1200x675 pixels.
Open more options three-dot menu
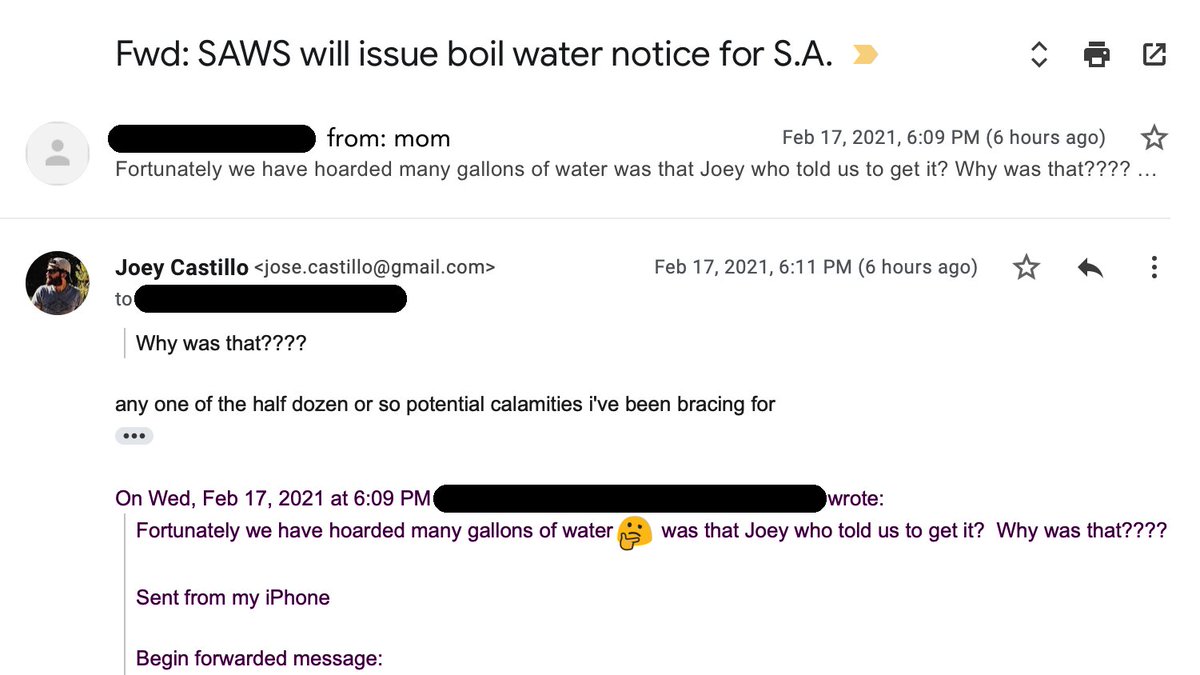[x=1154, y=267]
